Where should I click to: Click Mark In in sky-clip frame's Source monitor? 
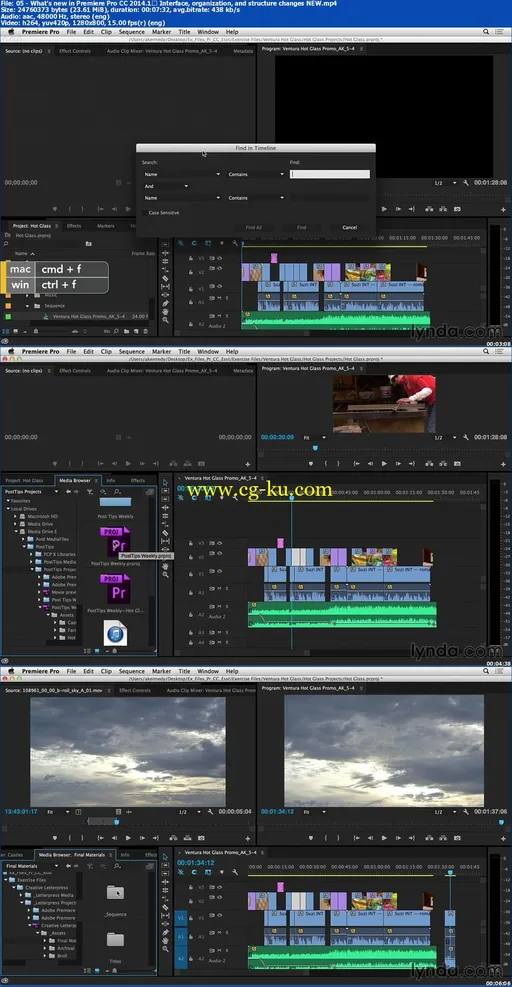click(x=70, y=838)
